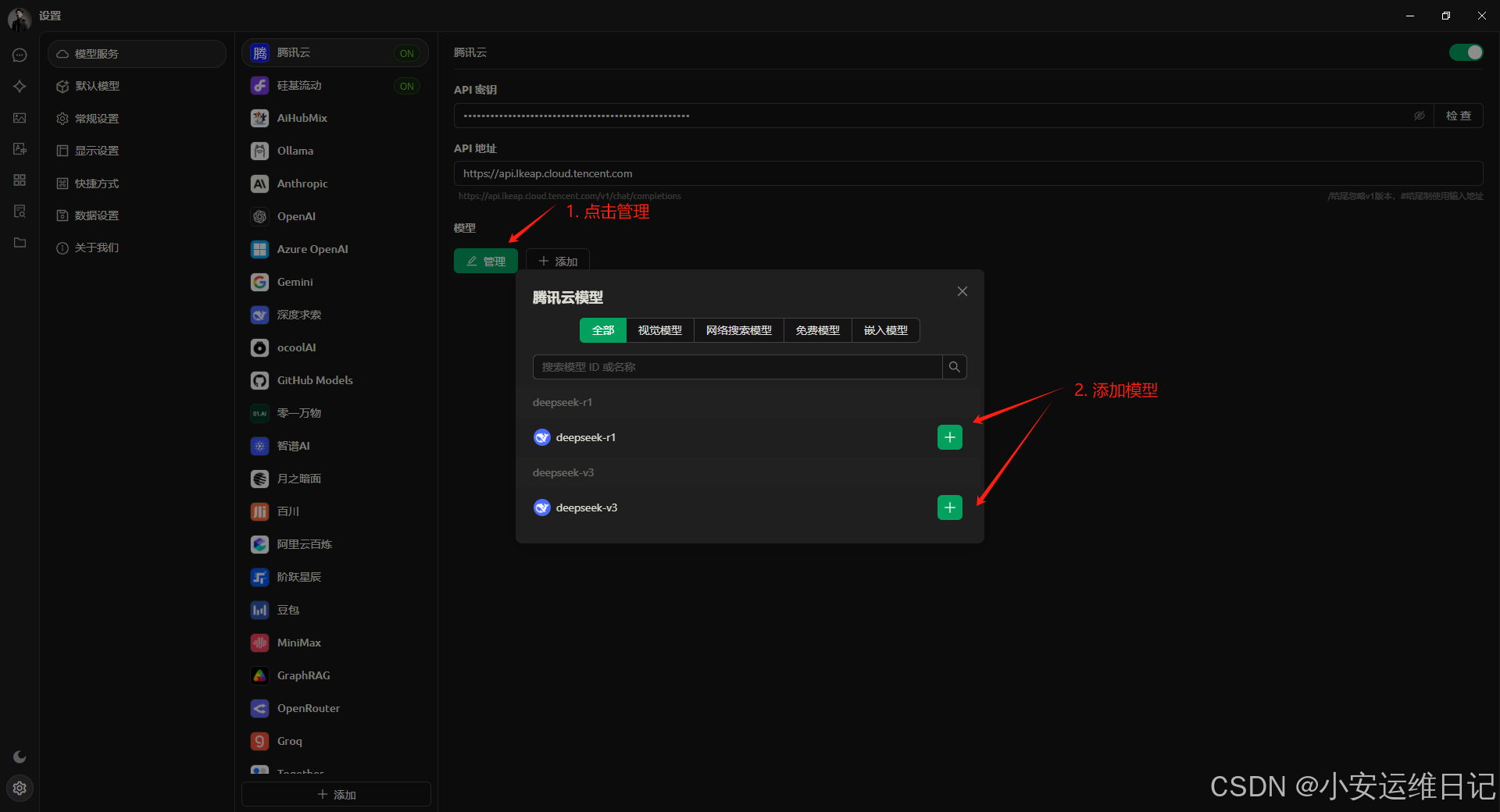Toggle the 腾讯云 provider enable switch
Screen dimensions: 1500x812
coord(1466,52)
